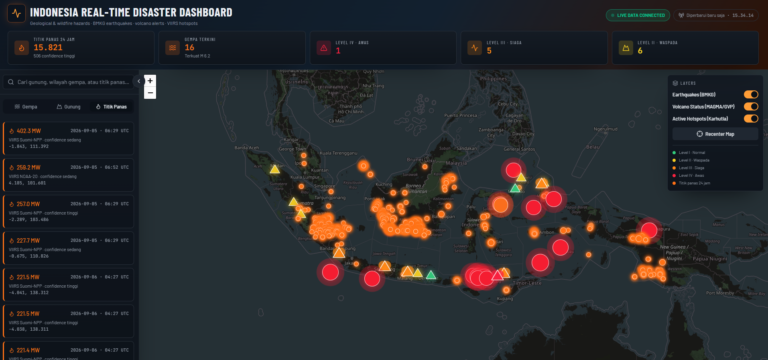Image resolution: width=768 pixels, height=360 pixels.
Task: Click the 506 confidence tinggi text
Action: pos(54,56)
